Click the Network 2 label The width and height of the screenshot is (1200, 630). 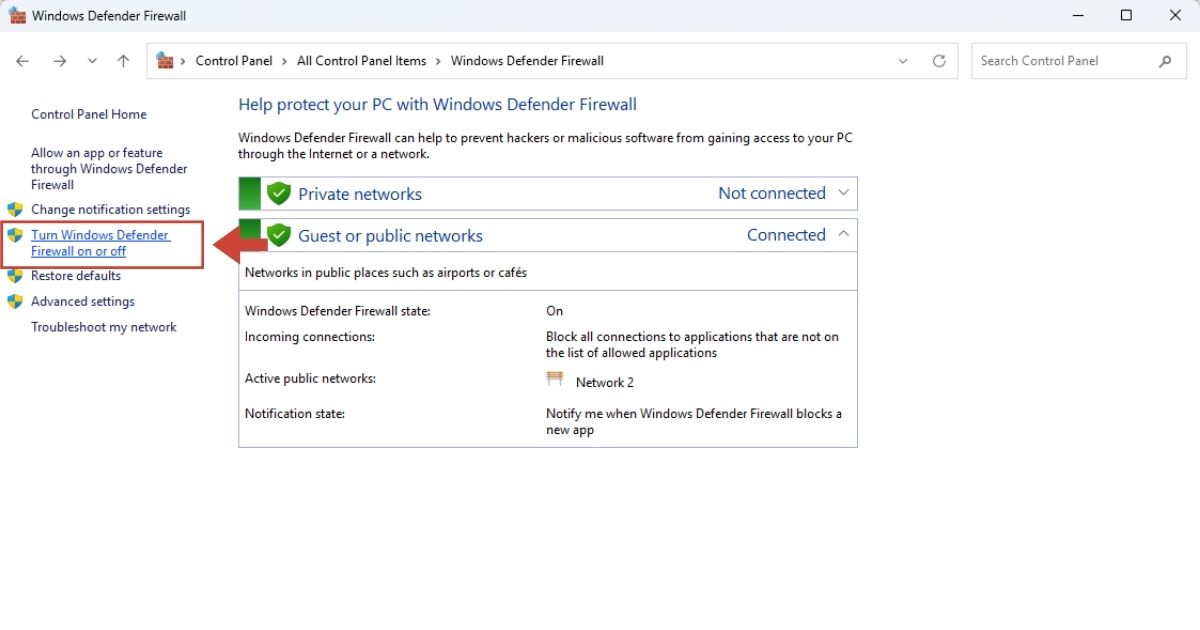pos(605,383)
